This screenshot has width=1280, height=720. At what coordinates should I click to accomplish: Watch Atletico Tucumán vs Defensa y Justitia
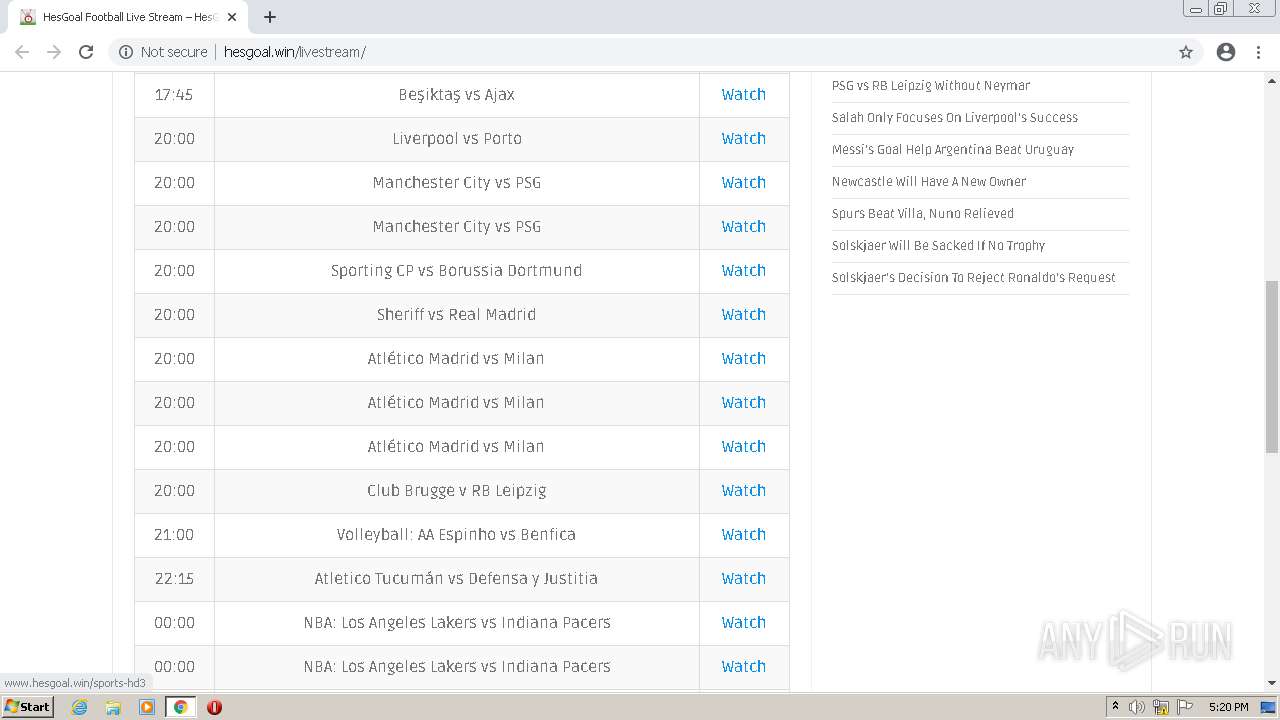744,579
